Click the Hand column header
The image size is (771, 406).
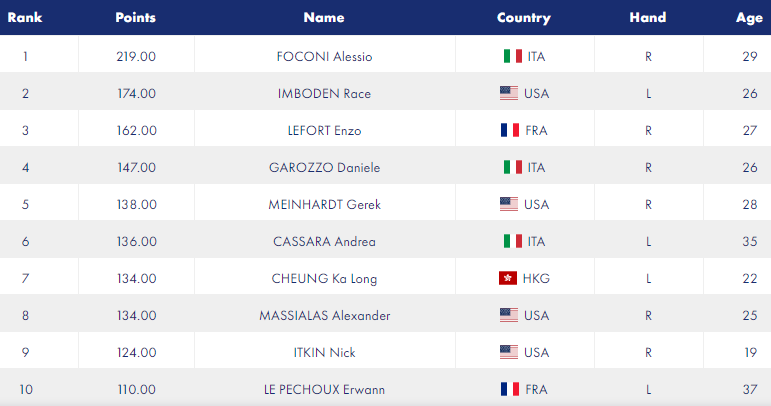click(648, 18)
